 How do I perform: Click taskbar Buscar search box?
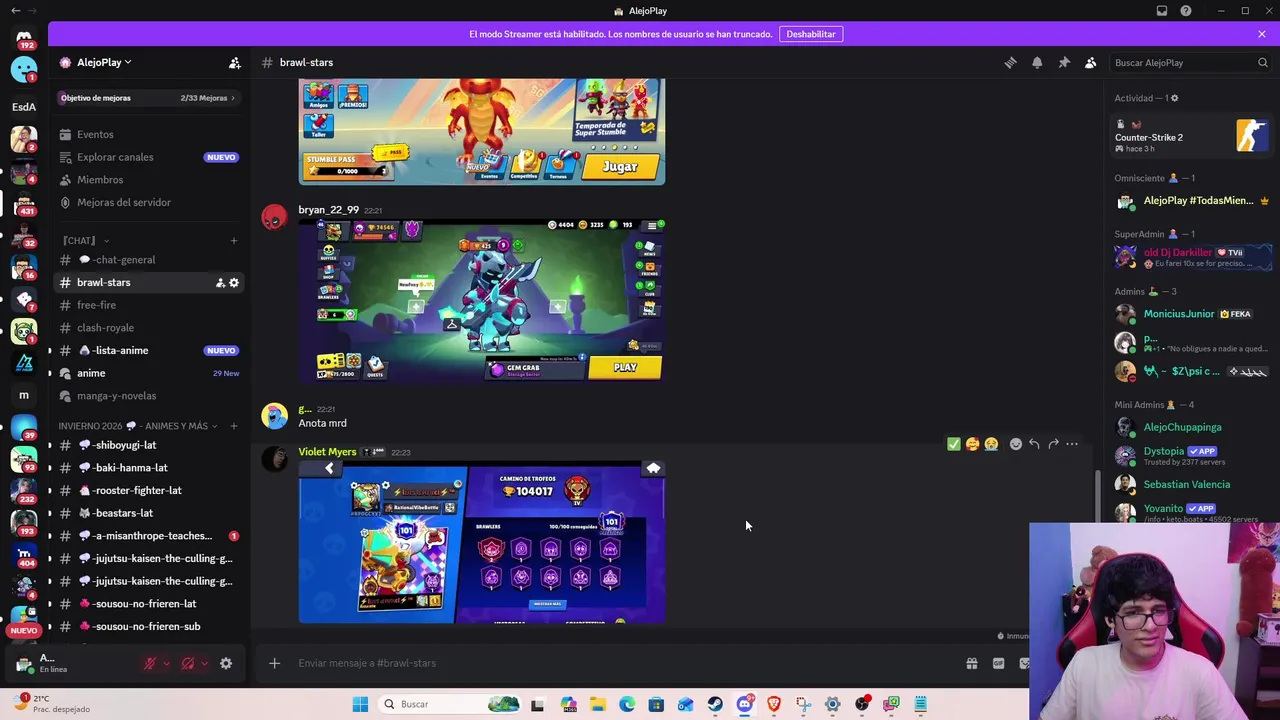(x=448, y=704)
